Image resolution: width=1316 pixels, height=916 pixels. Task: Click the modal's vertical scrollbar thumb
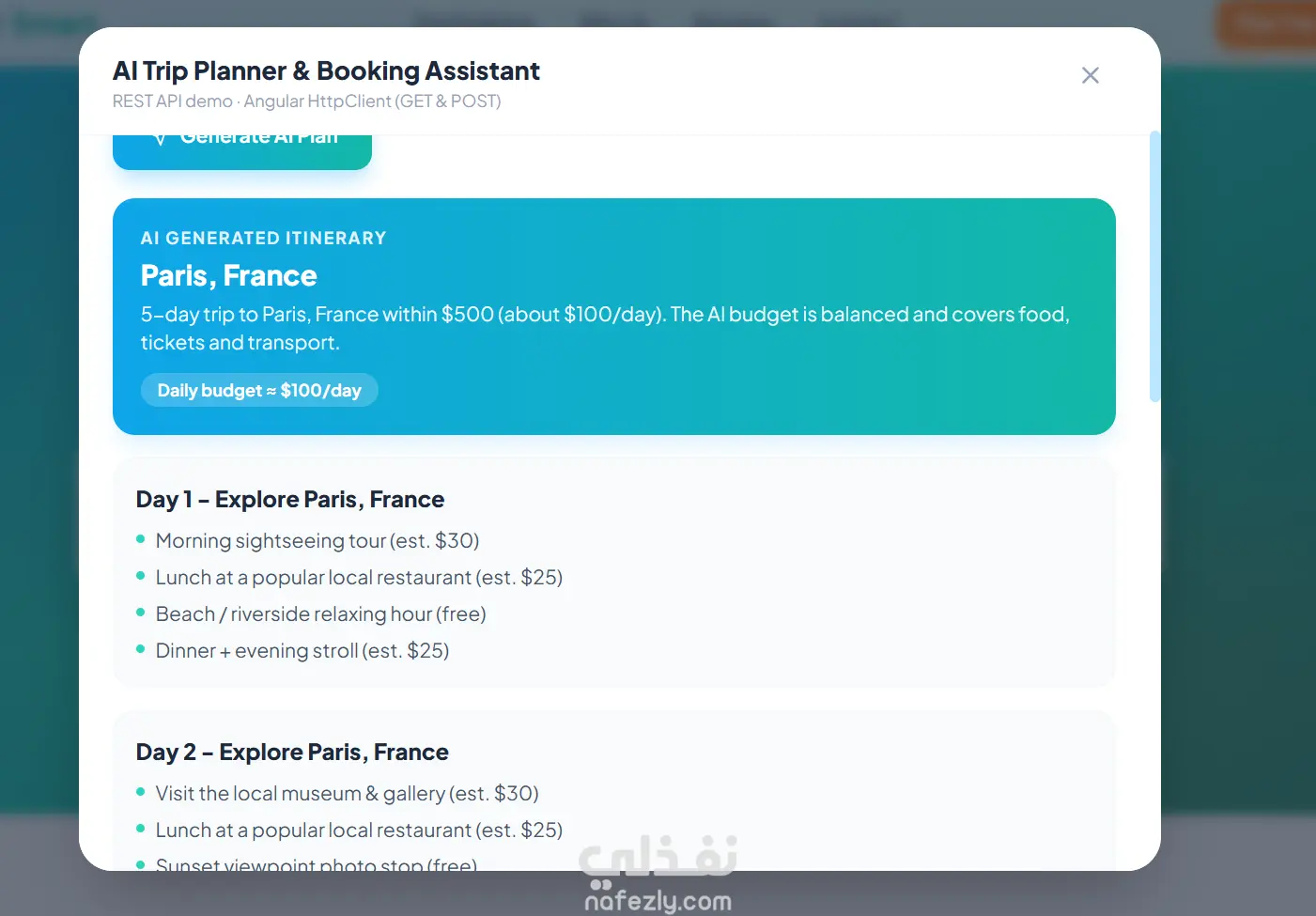pyautogui.click(x=1154, y=267)
